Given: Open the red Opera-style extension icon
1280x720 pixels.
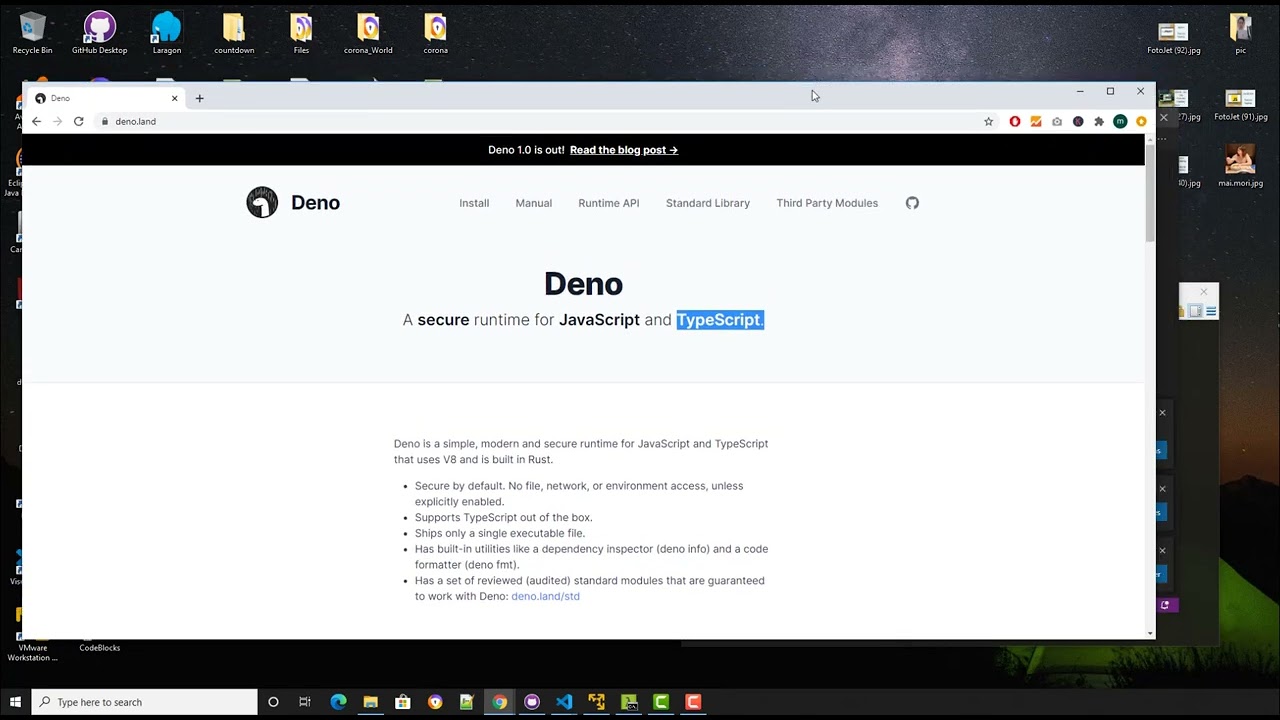Looking at the screenshot, I should pos(1015,122).
